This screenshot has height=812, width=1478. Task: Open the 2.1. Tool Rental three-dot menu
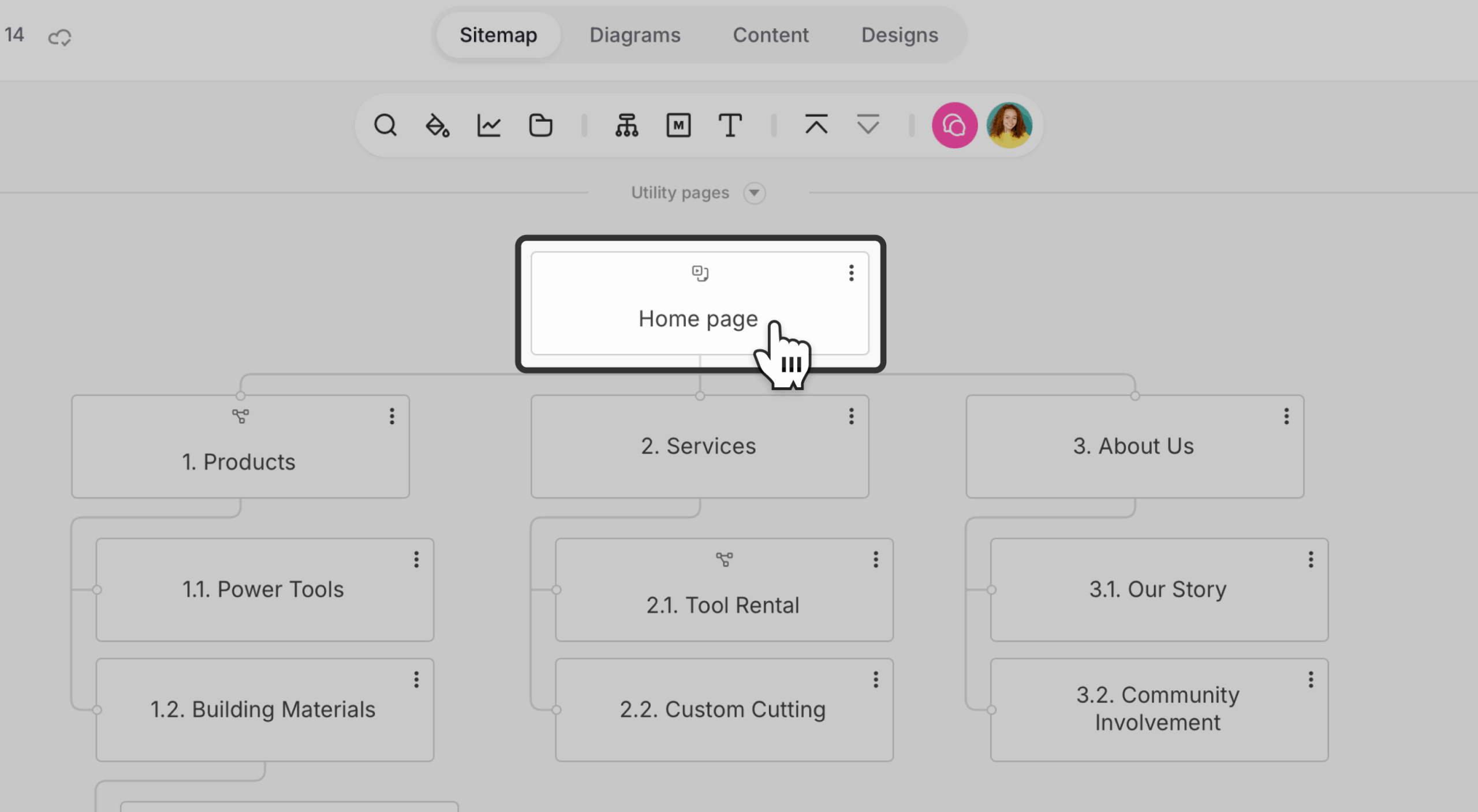(x=876, y=559)
